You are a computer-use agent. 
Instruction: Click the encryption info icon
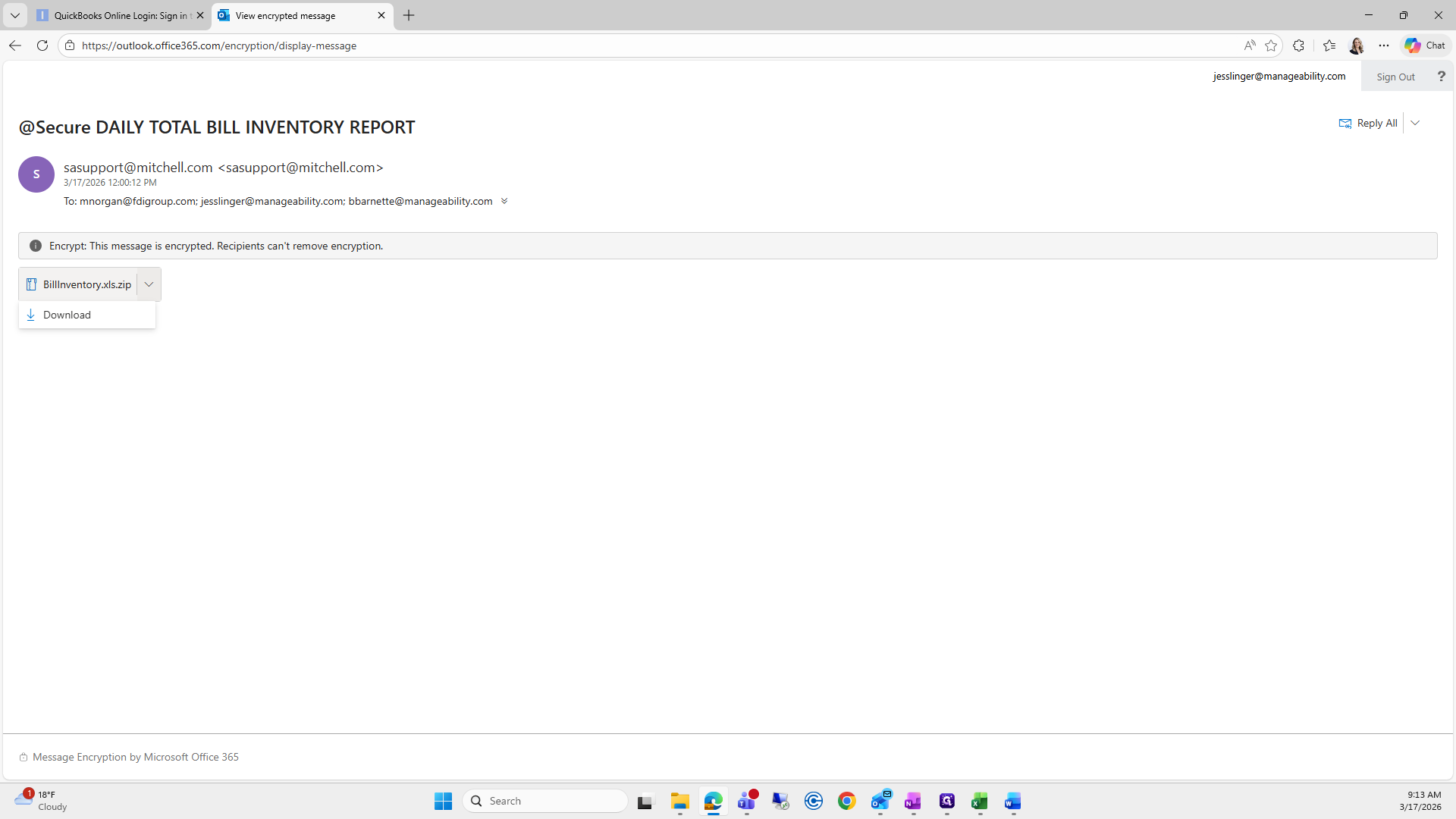[x=36, y=246]
